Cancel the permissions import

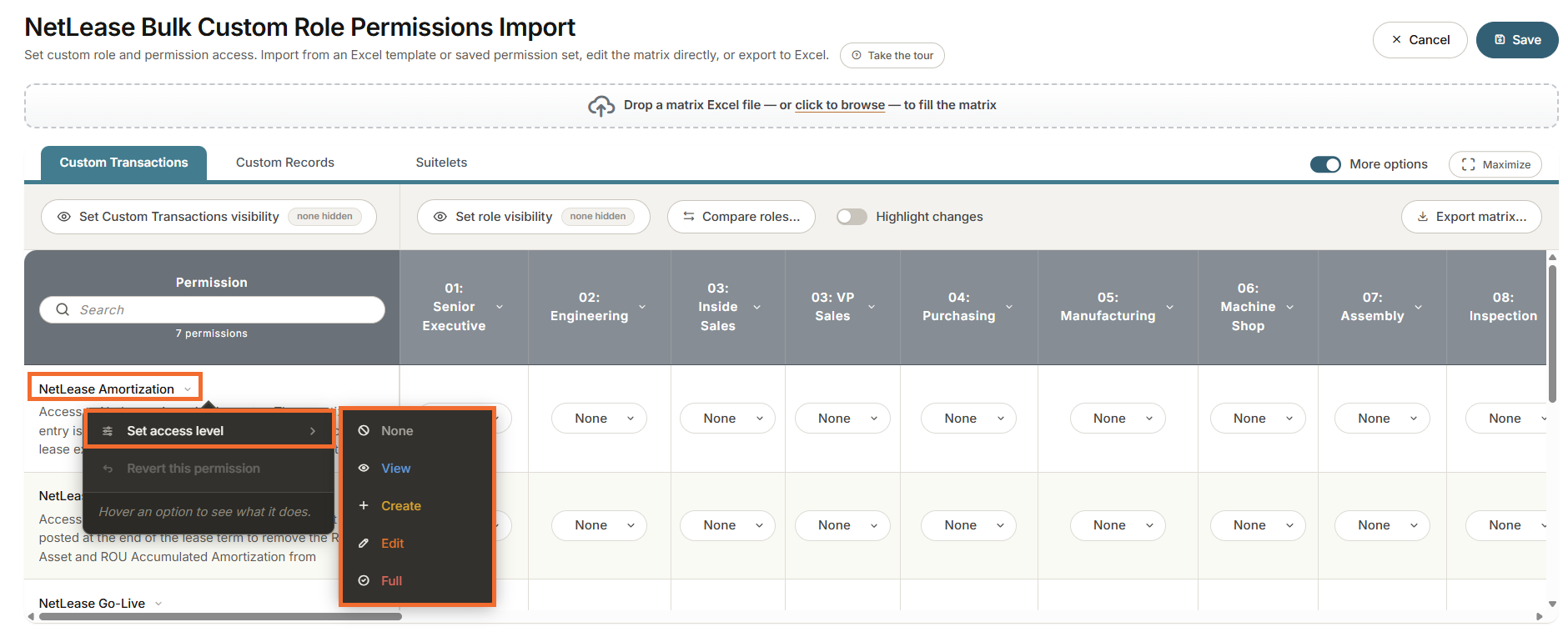point(1420,40)
